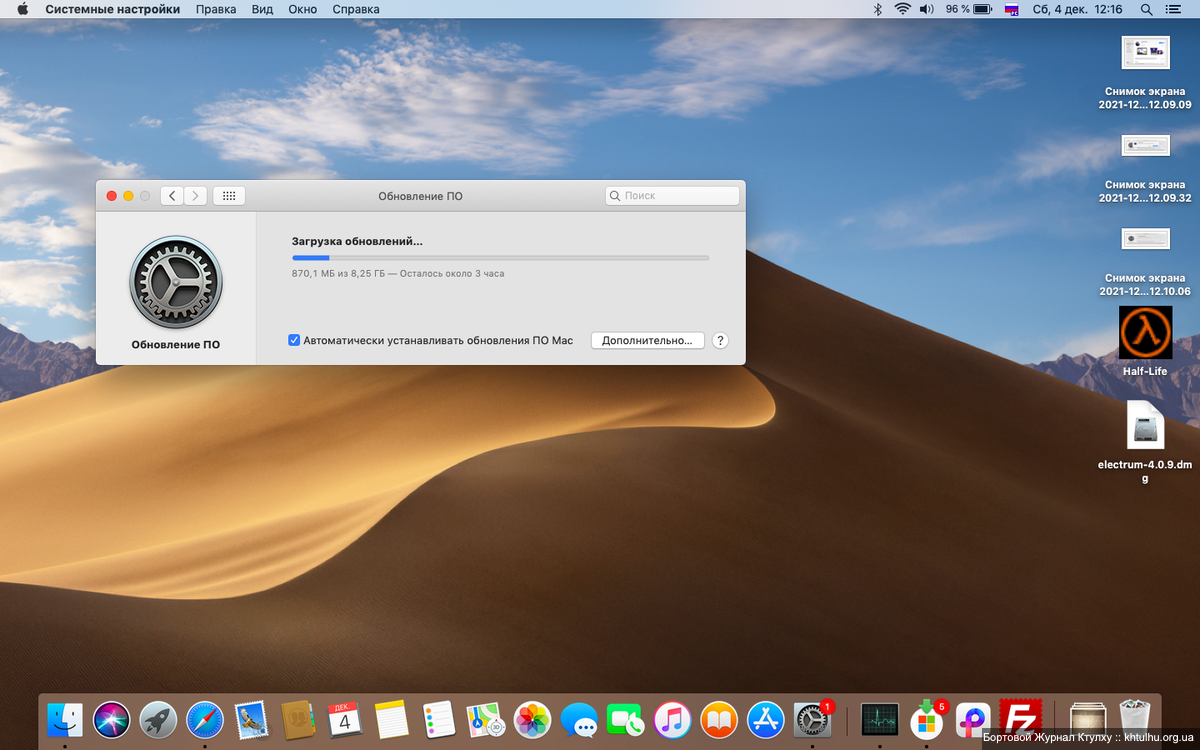Open Spotlight search magnifier in menu bar
Image resolution: width=1200 pixels, height=750 pixels.
coord(1146,9)
